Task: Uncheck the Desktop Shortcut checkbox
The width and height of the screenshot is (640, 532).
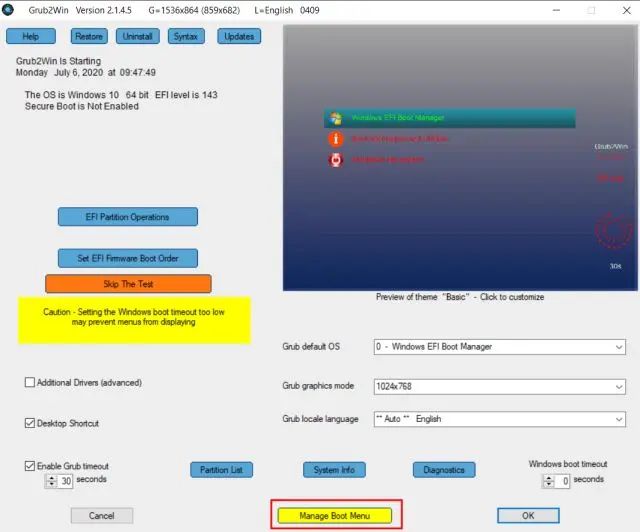Action: (30, 423)
